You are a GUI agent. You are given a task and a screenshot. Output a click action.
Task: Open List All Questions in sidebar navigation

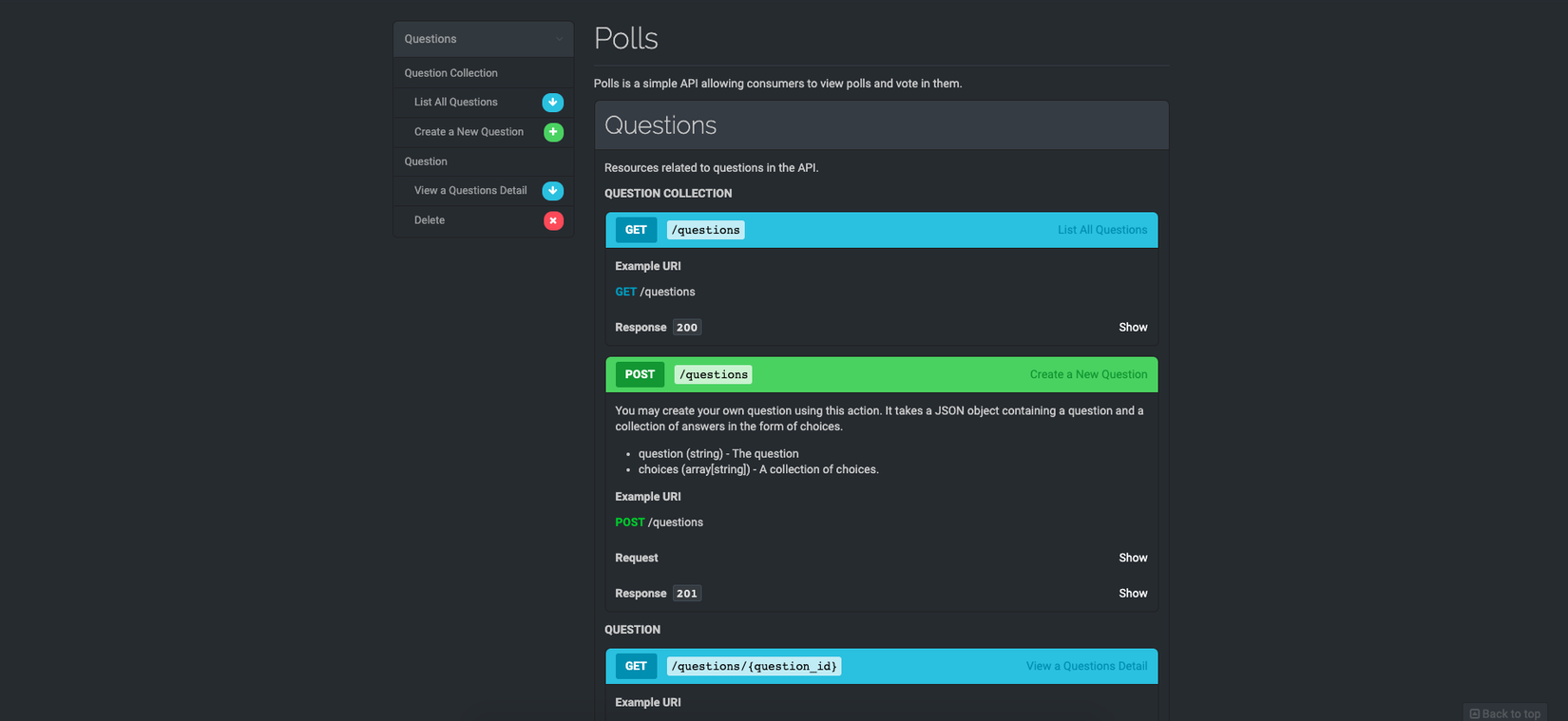pyautogui.click(x=455, y=103)
